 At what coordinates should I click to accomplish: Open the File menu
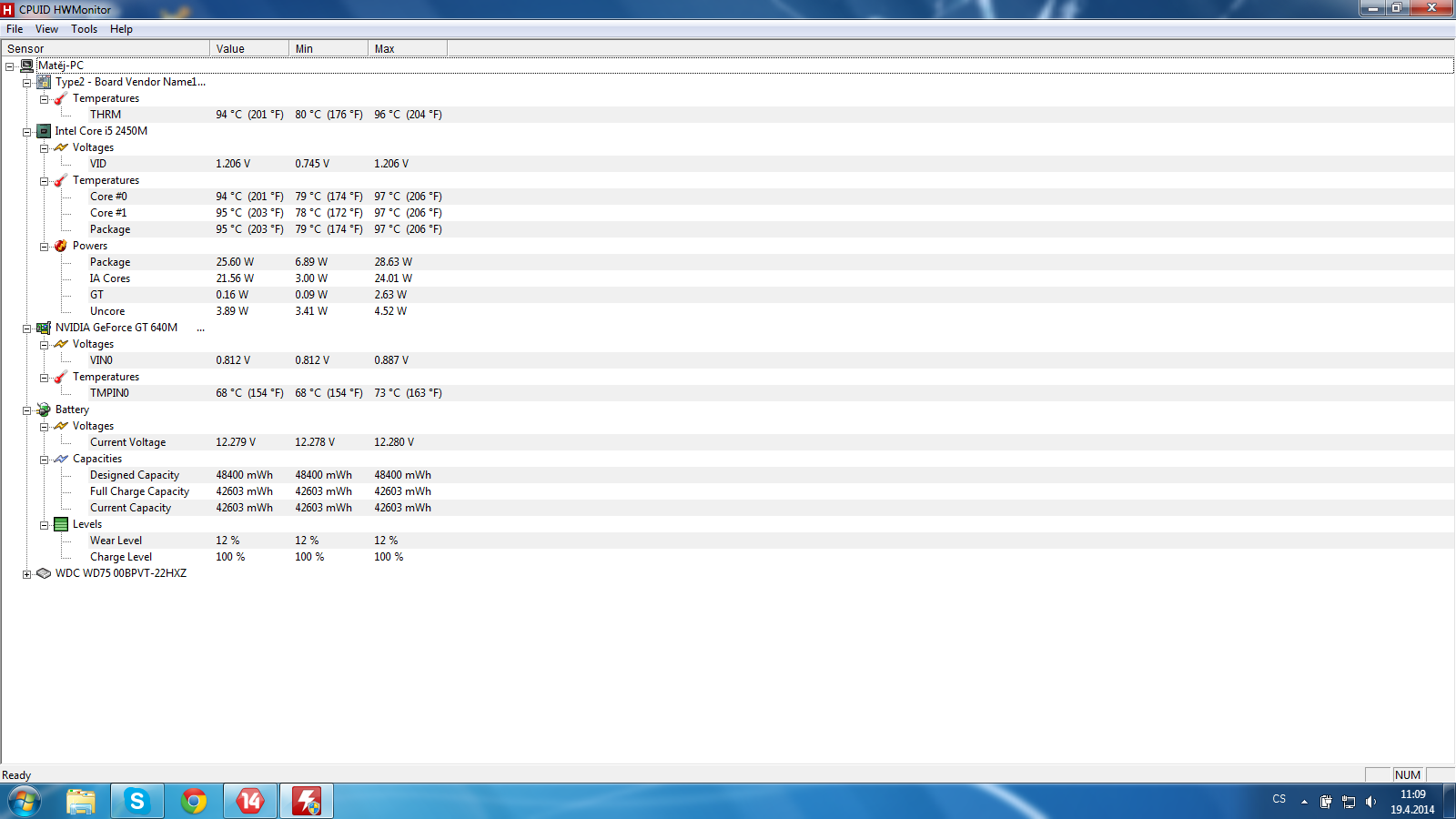(x=15, y=29)
